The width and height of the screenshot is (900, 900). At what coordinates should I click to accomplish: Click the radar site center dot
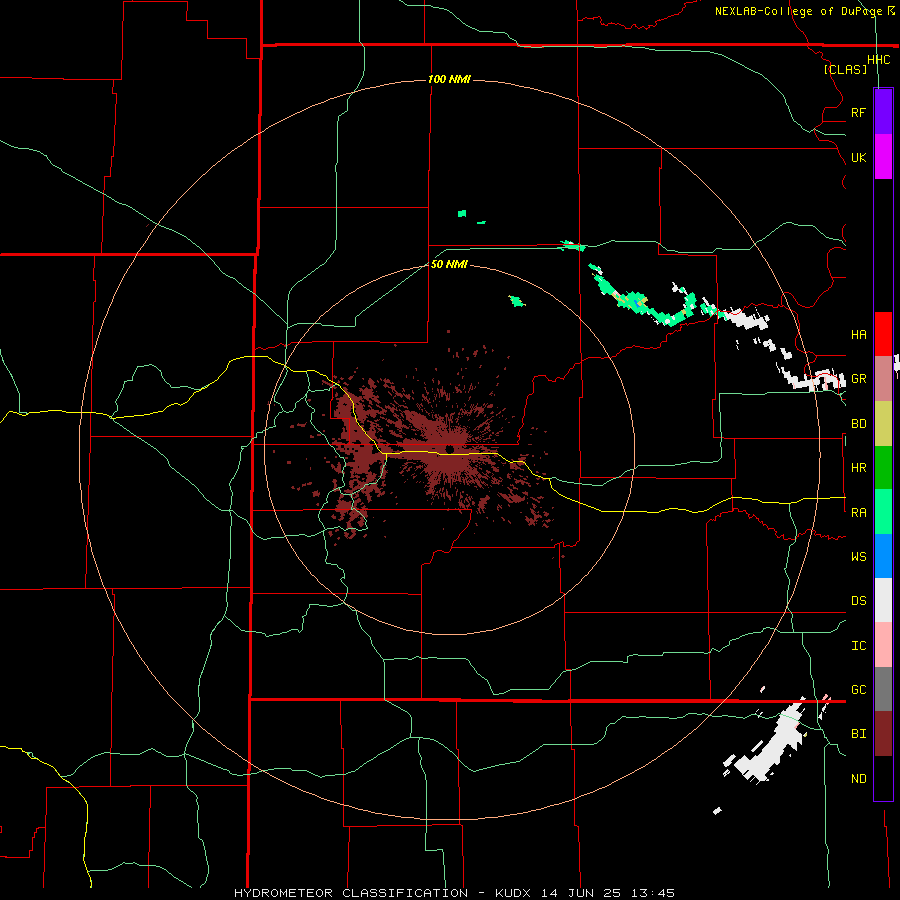click(449, 449)
